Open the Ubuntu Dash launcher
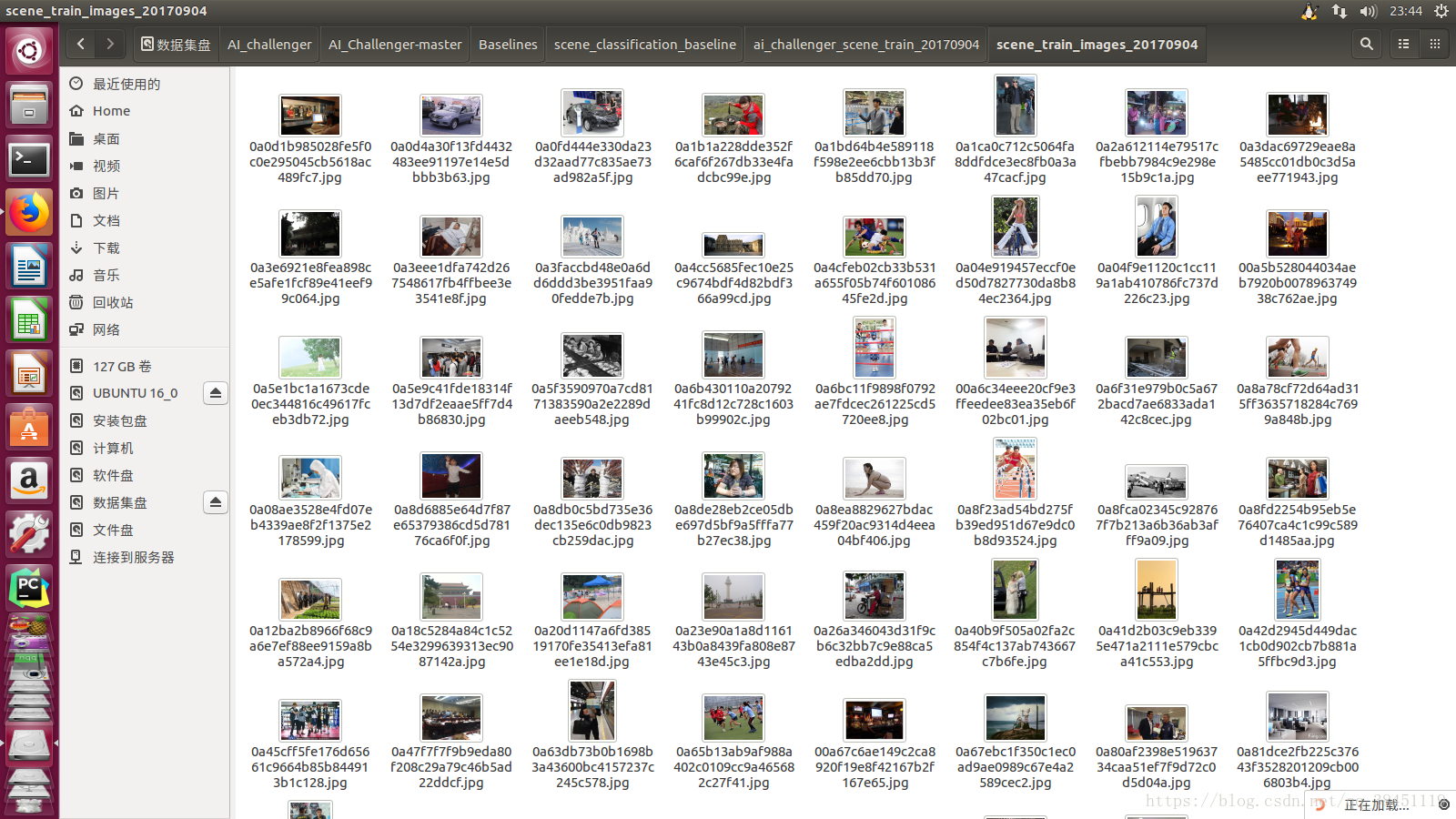This screenshot has width=1456, height=819. click(x=29, y=50)
